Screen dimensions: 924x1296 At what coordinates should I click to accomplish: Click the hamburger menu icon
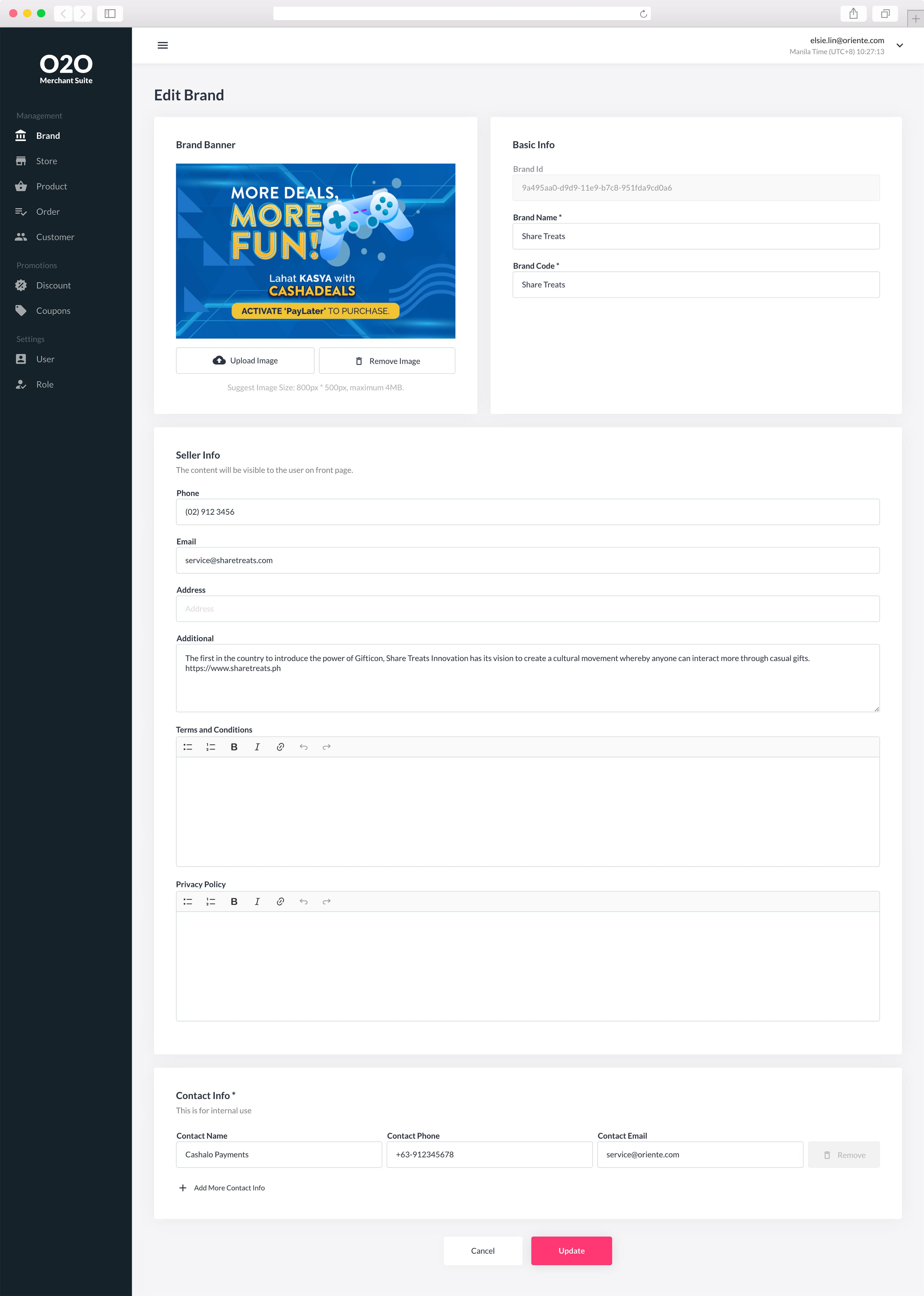pos(162,46)
